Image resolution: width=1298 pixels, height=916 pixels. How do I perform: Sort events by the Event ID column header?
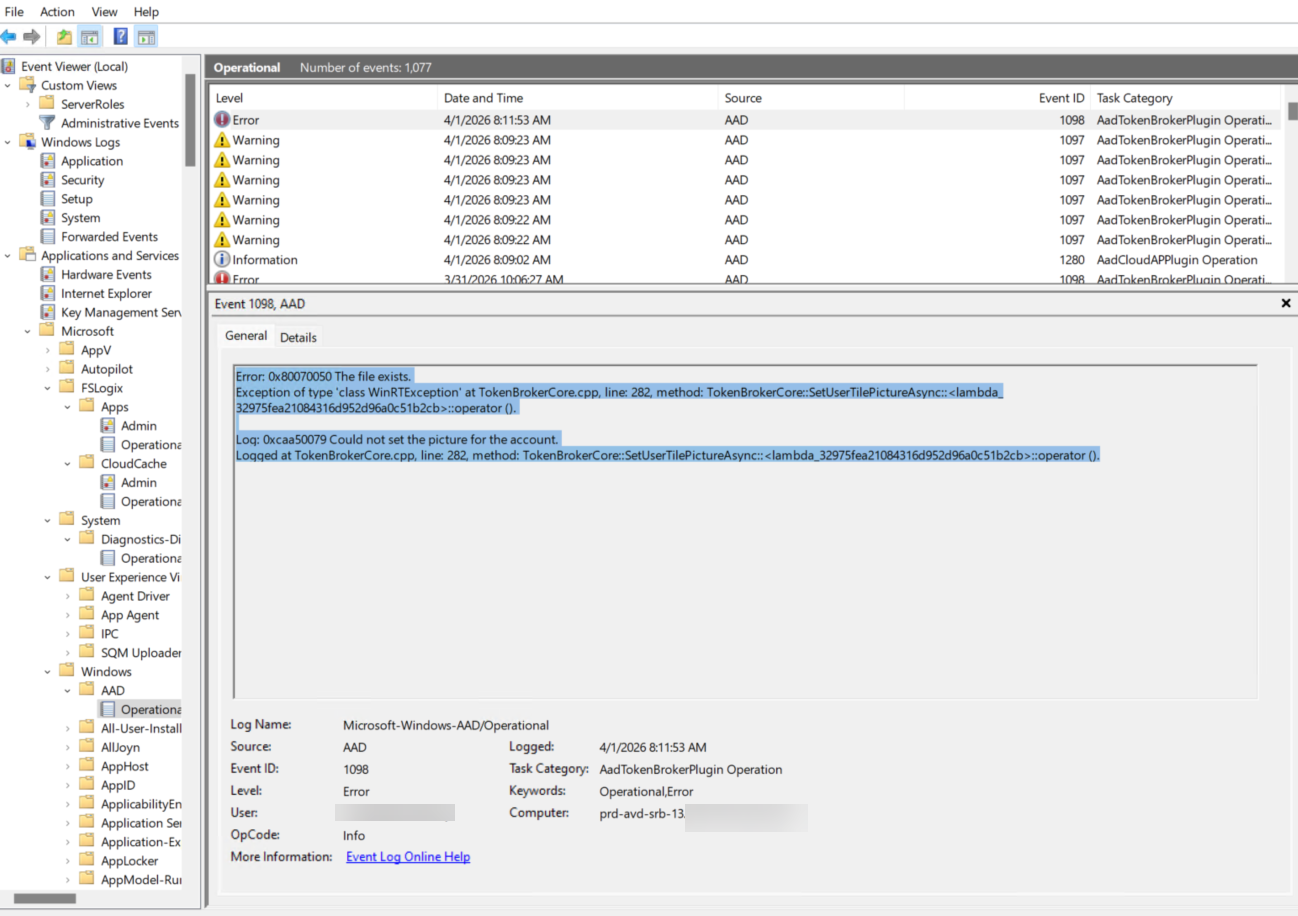click(x=997, y=98)
